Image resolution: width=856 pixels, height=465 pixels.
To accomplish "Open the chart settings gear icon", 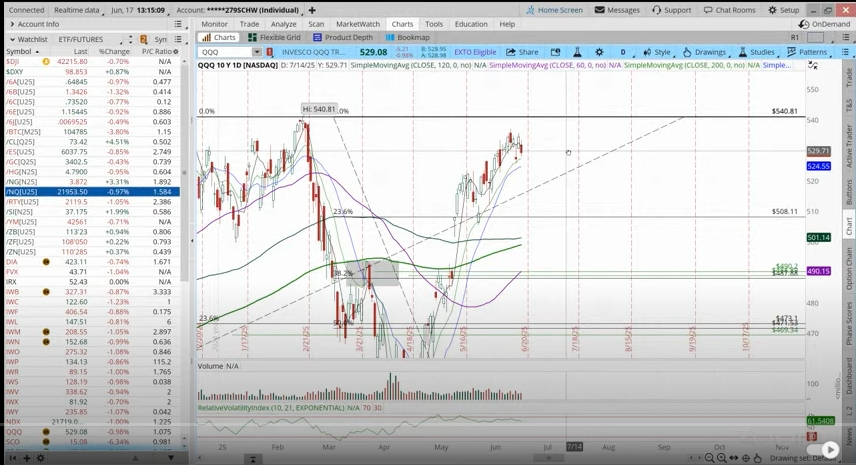I will click(x=599, y=52).
